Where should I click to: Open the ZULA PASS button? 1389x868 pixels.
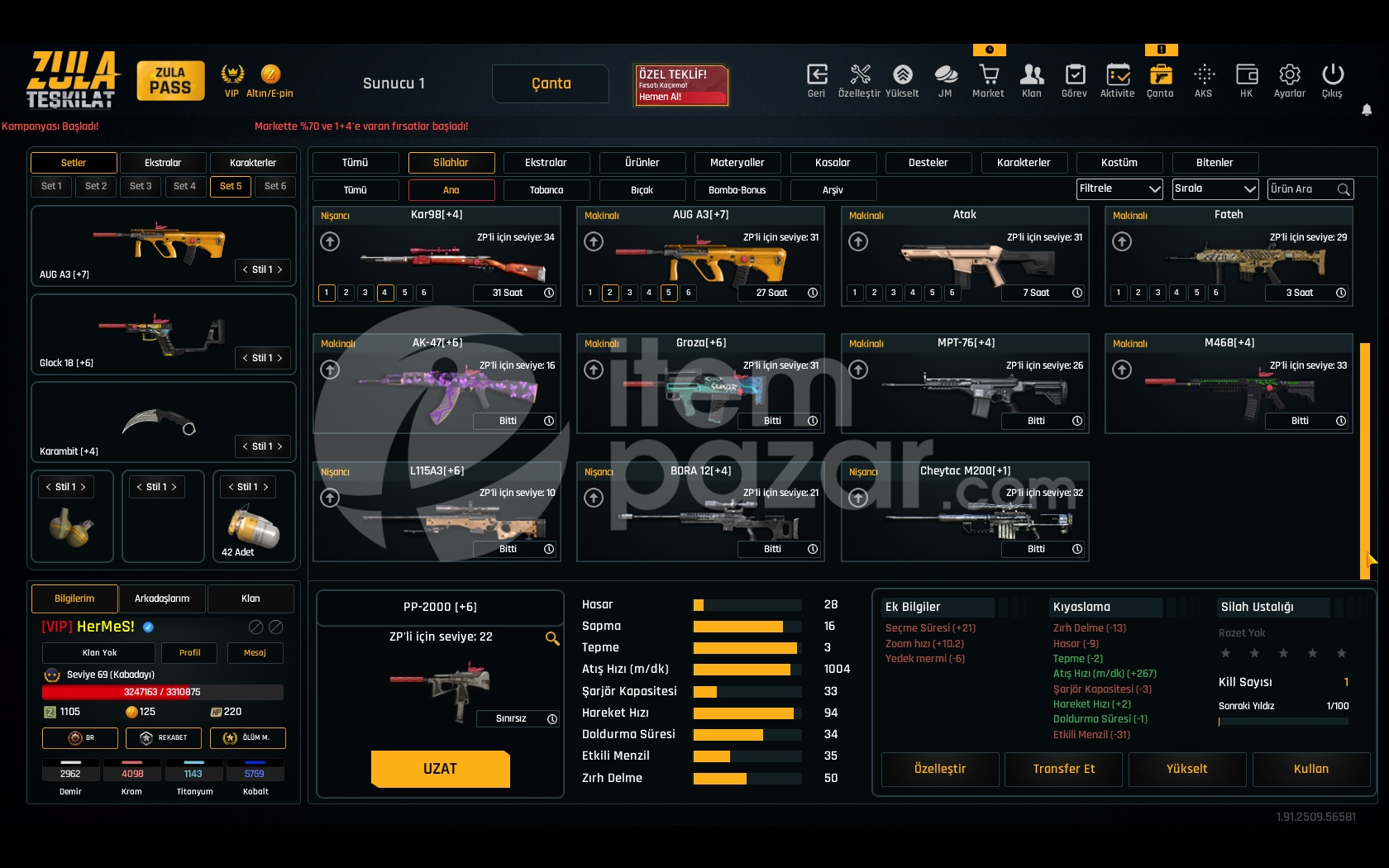click(x=171, y=80)
